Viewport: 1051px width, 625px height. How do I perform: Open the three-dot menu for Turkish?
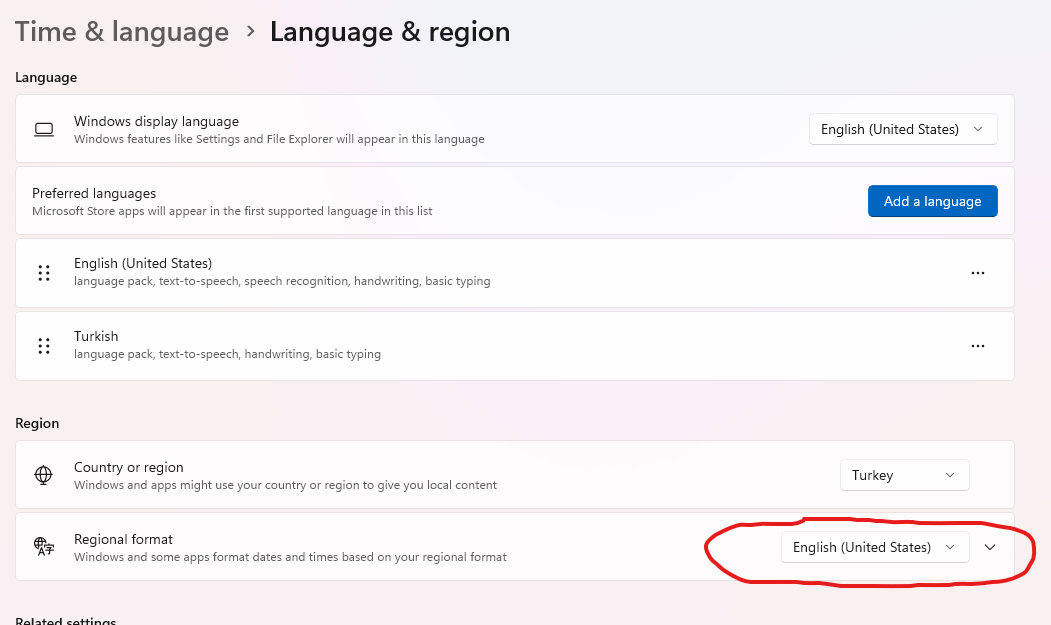coord(978,346)
